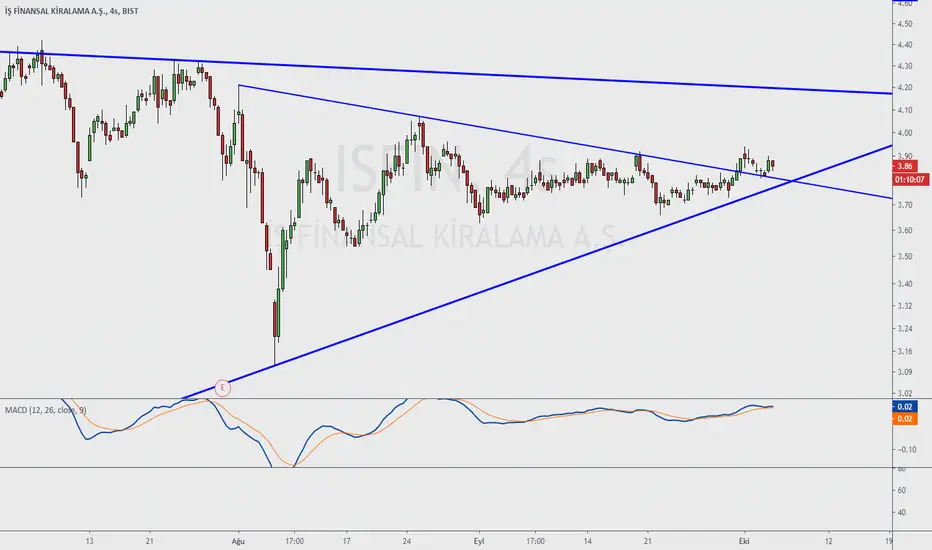Viewport: 932px width, 550px height.
Task: Click the 4.50 price axis label
Action: coord(905,24)
